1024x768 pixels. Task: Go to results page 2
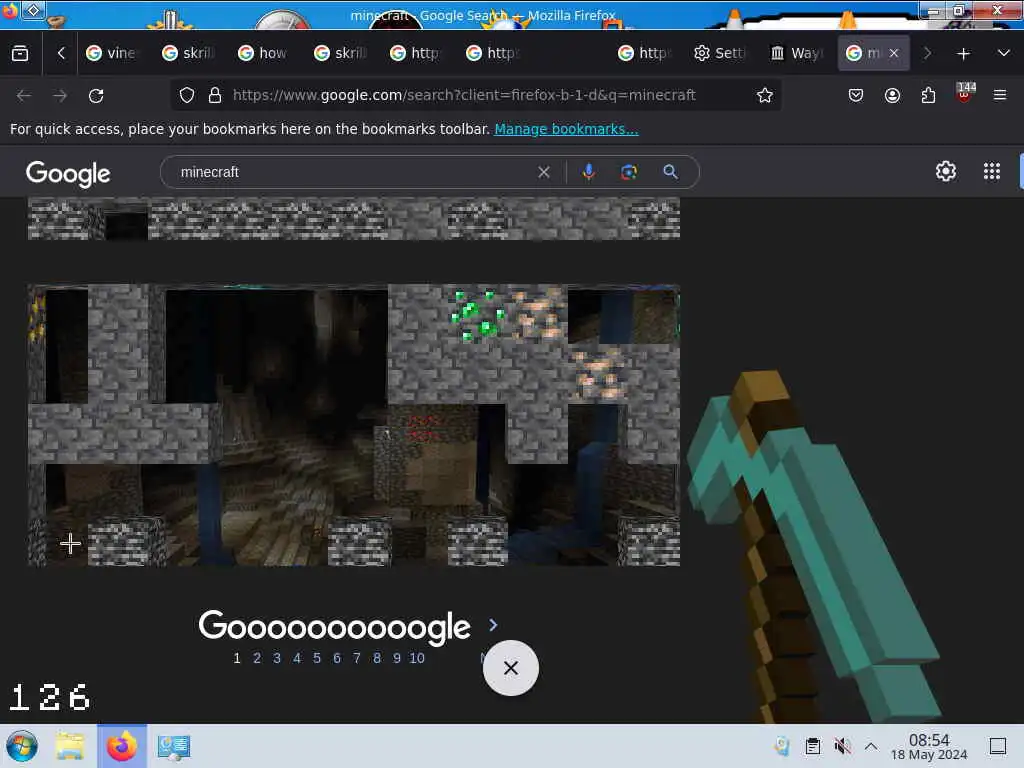point(257,658)
